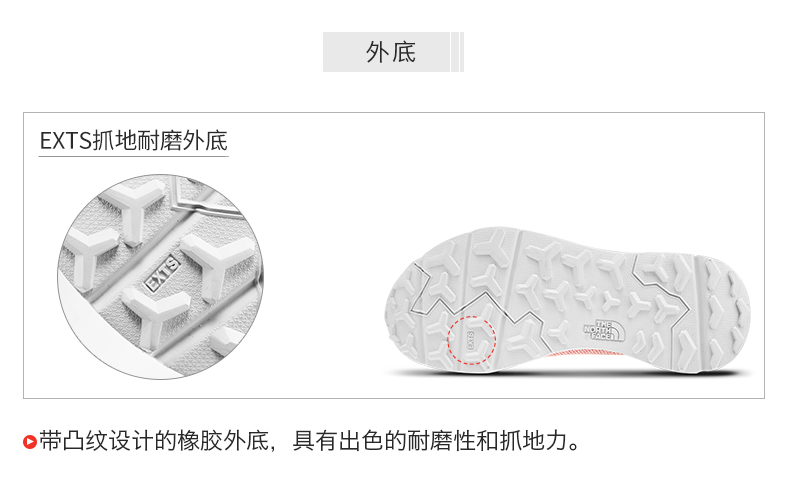The image size is (790, 483).
Task: Click the EXTS抓地耐磨外底 heading
Action: [x=134, y=141]
